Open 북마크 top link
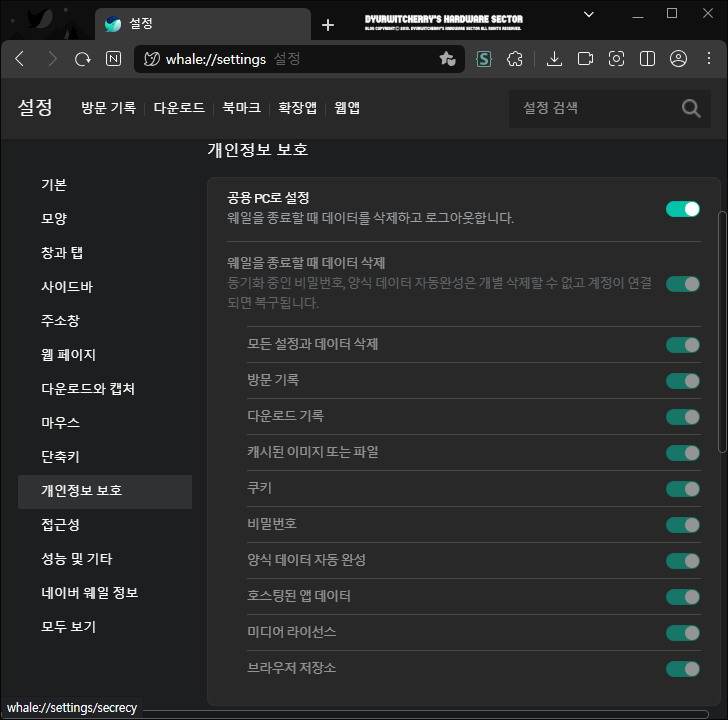Viewport: 728px width, 720px height. [241, 108]
